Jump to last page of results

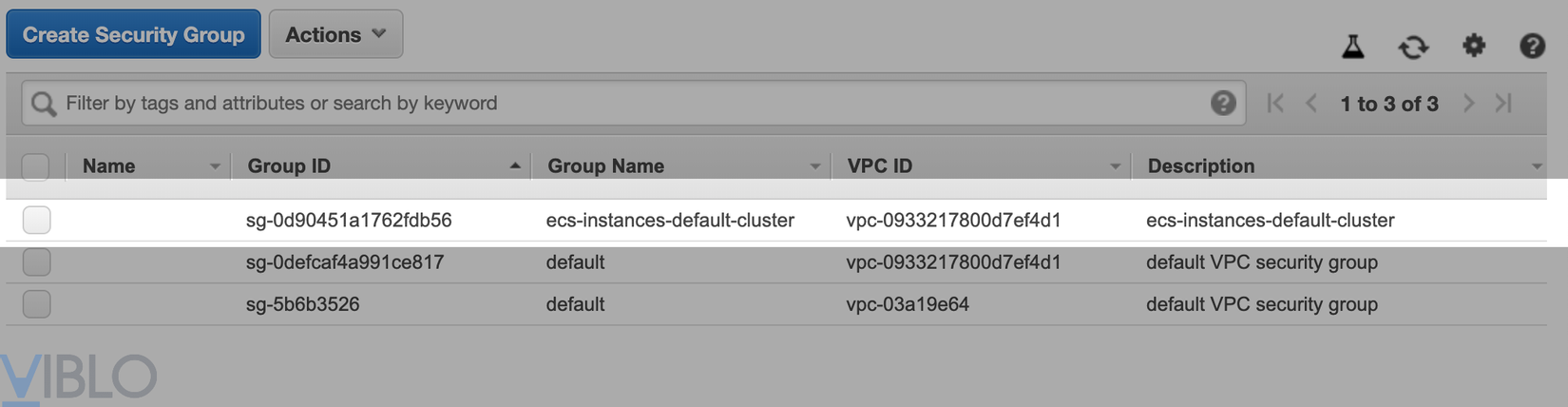pos(1503,103)
